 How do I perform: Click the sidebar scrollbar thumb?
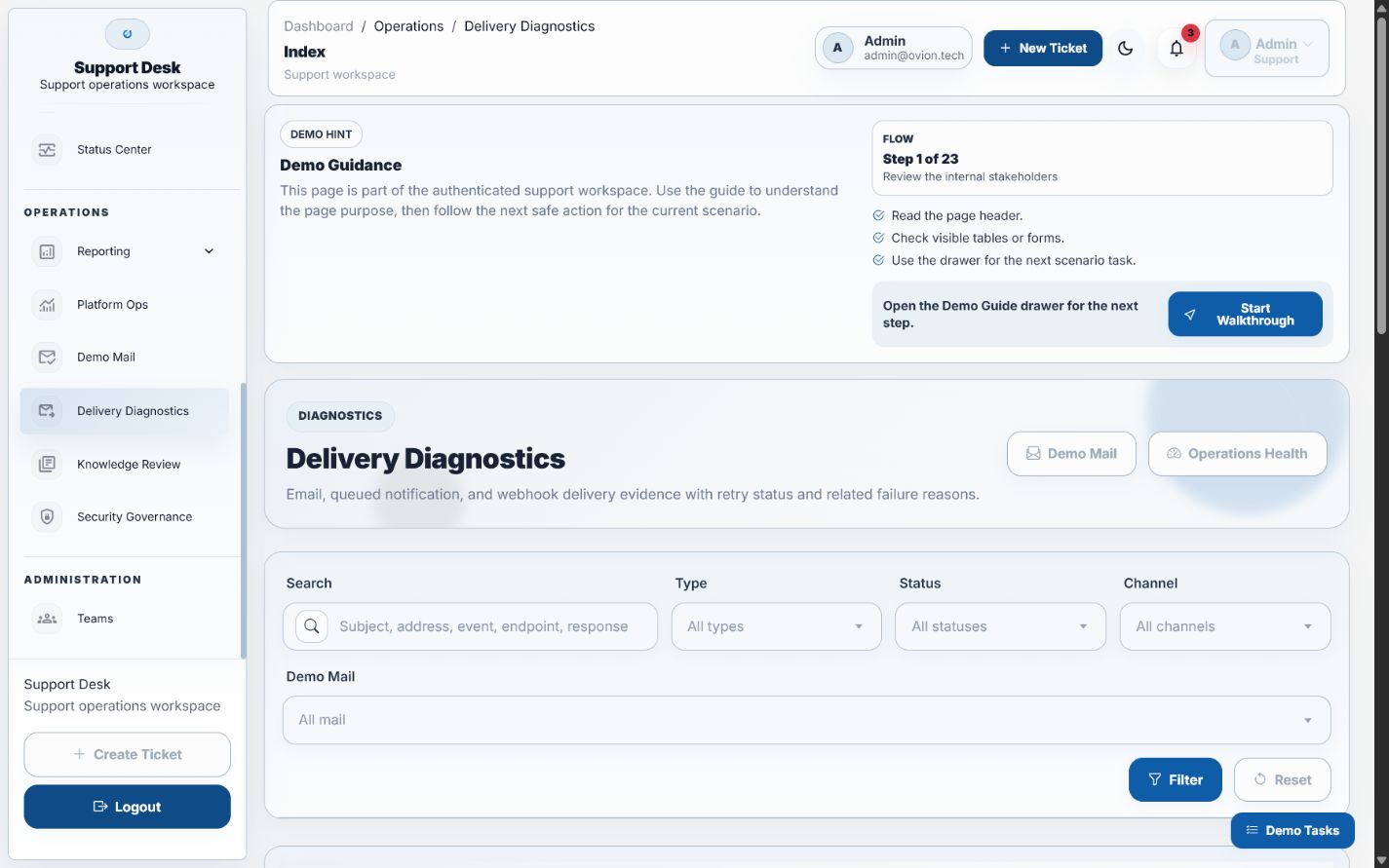pos(243,521)
